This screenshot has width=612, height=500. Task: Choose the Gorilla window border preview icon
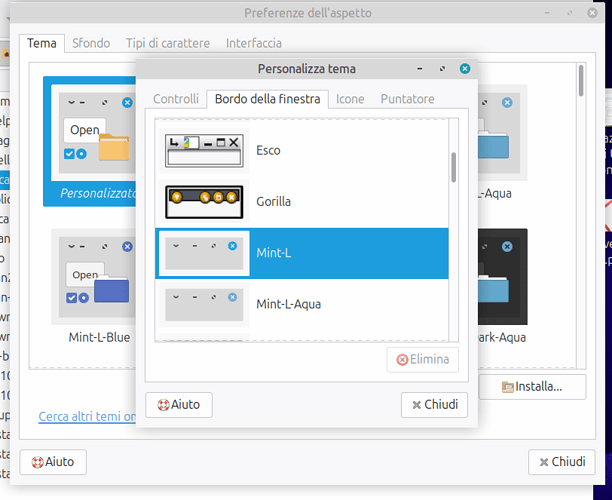point(203,201)
